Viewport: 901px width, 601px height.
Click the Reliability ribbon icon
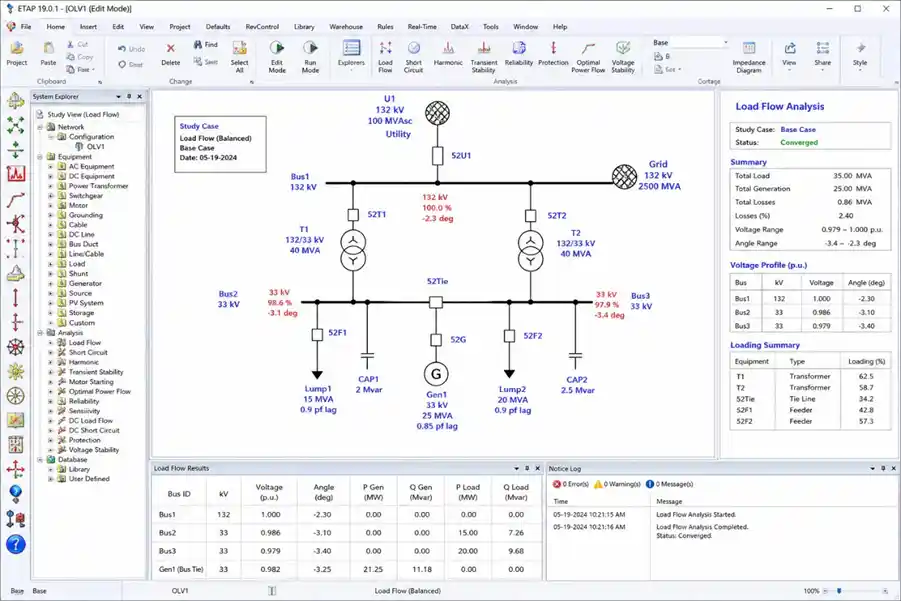coord(519,55)
